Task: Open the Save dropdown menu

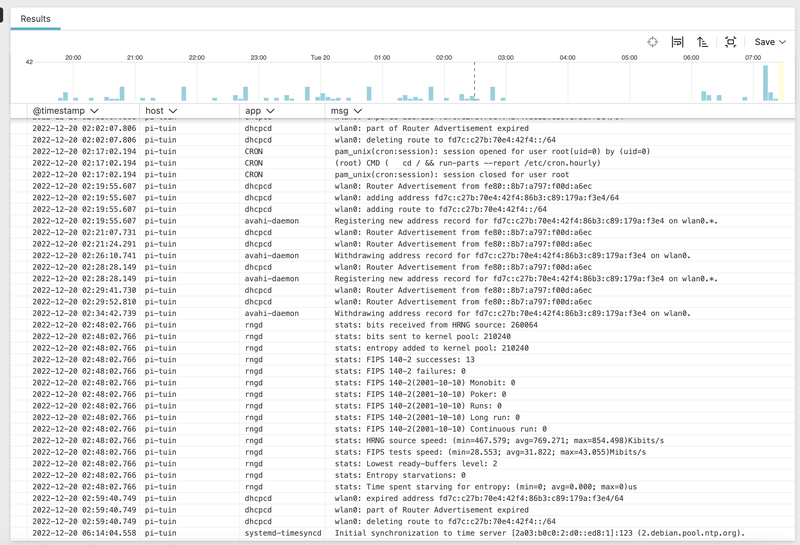Action: (770, 42)
